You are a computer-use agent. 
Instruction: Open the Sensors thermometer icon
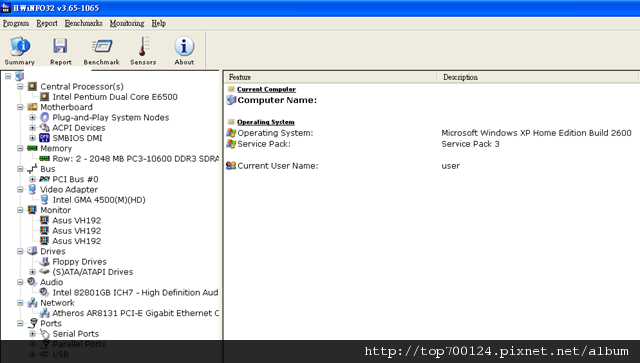(143, 46)
